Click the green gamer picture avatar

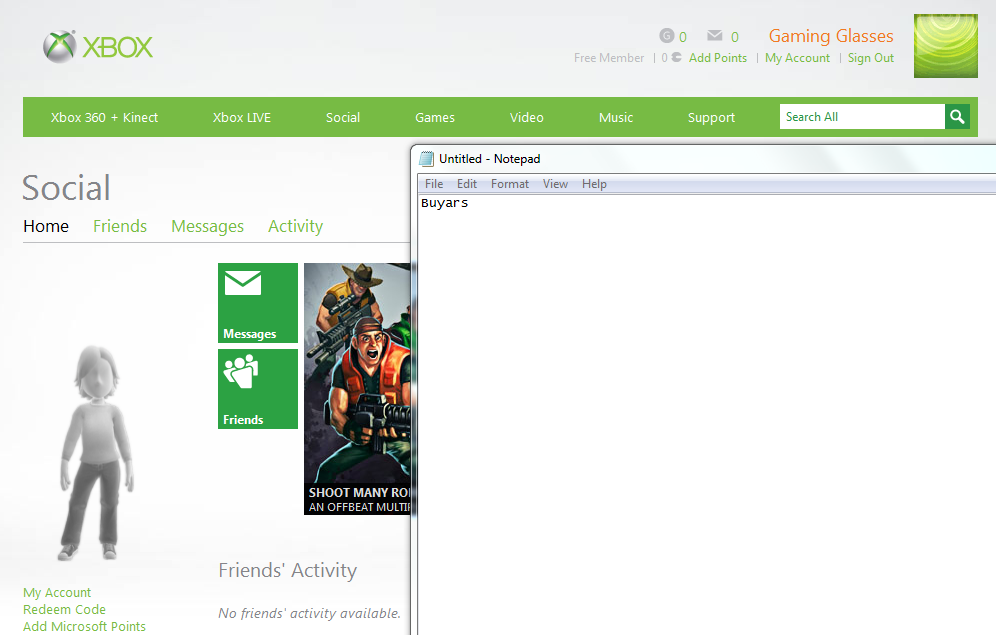(945, 46)
